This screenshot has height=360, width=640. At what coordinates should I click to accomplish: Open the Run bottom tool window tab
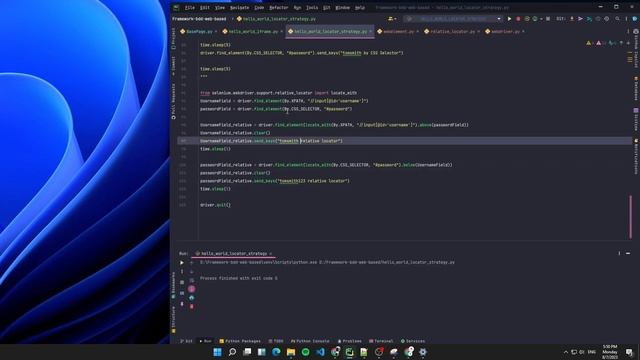[x=205, y=341]
